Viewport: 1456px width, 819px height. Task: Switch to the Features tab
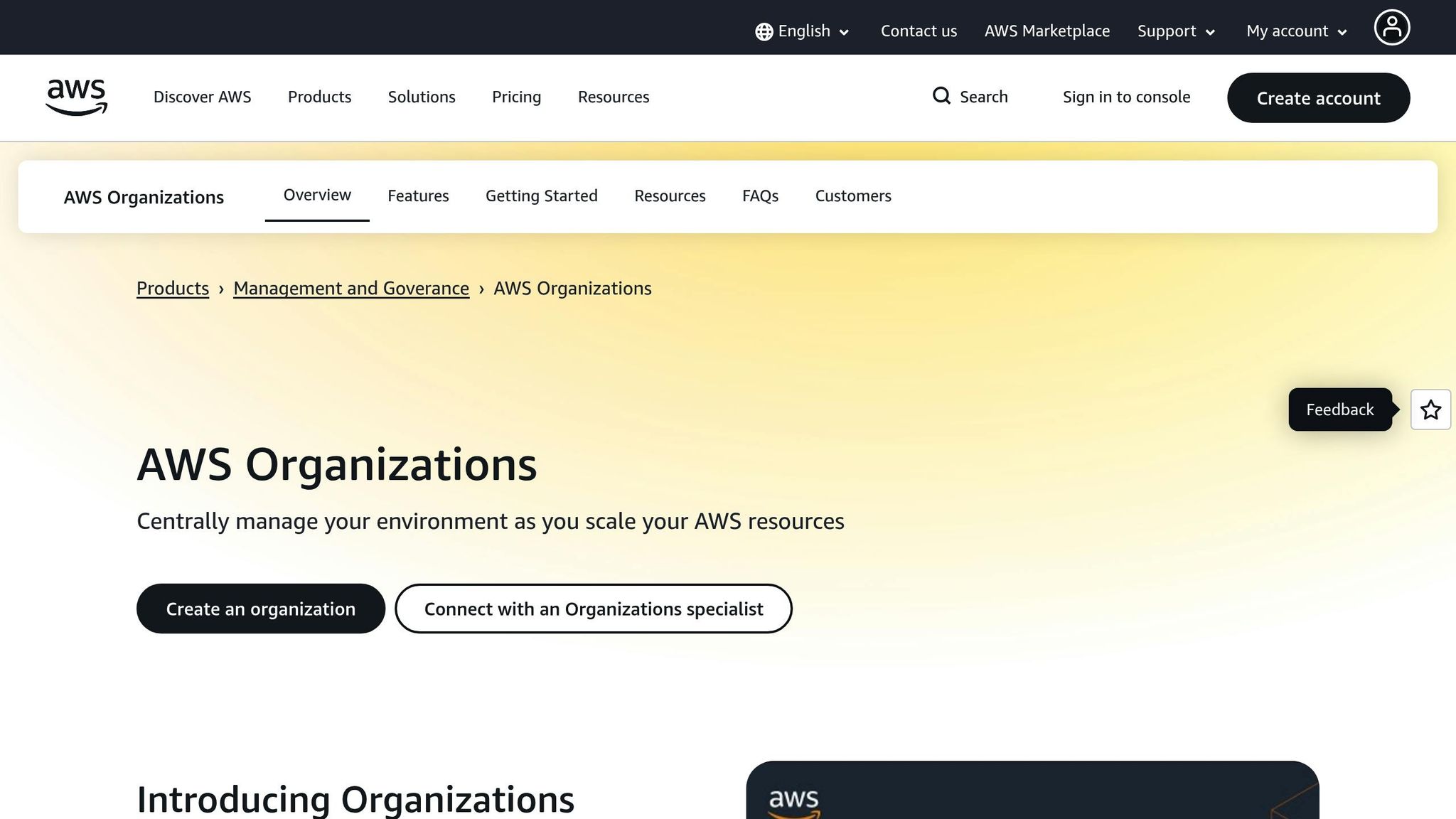pyautogui.click(x=418, y=196)
